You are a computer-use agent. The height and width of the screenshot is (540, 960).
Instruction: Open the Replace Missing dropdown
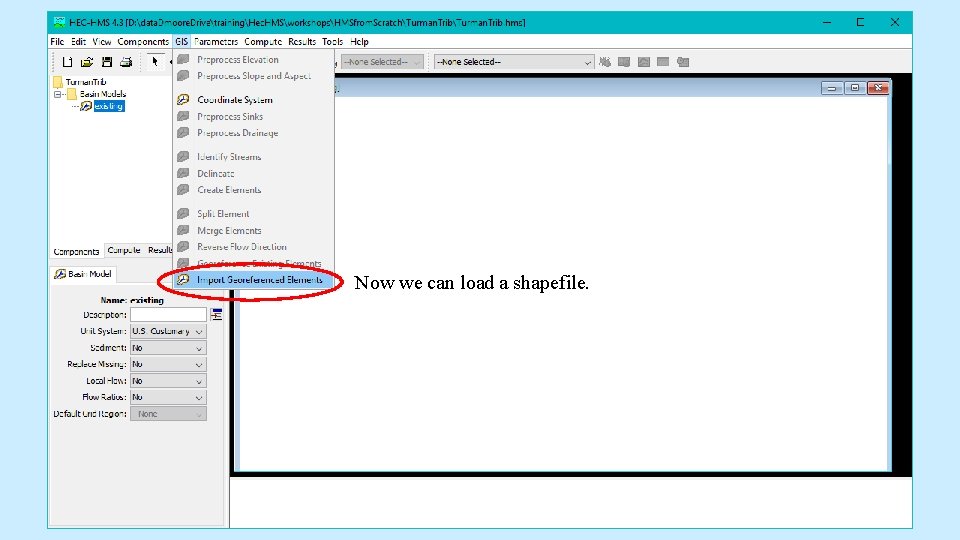pyautogui.click(x=168, y=364)
